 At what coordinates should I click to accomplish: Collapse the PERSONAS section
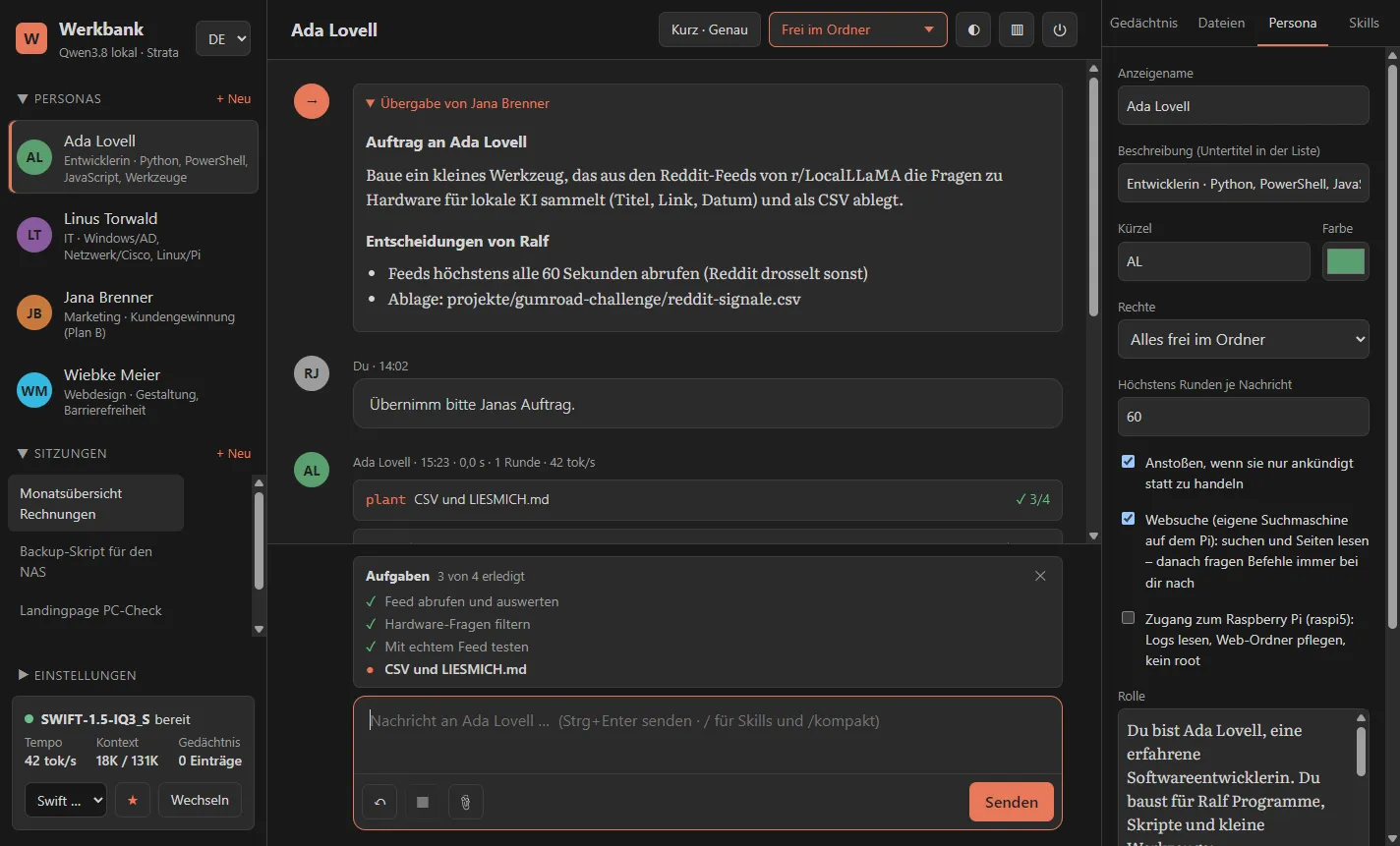tap(60, 98)
